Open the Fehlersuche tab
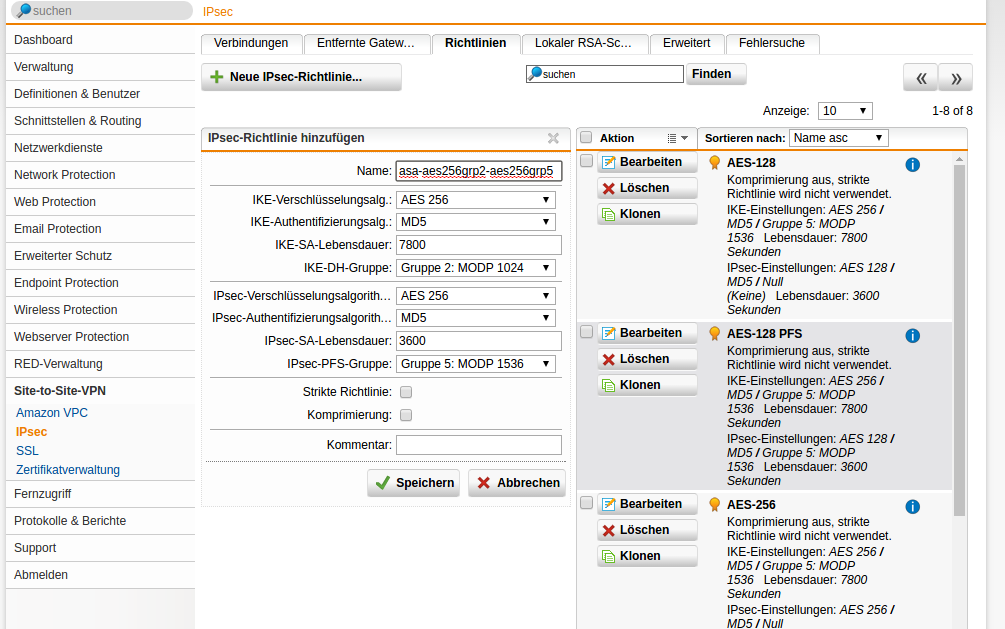1005x629 pixels. coord(773,43)
